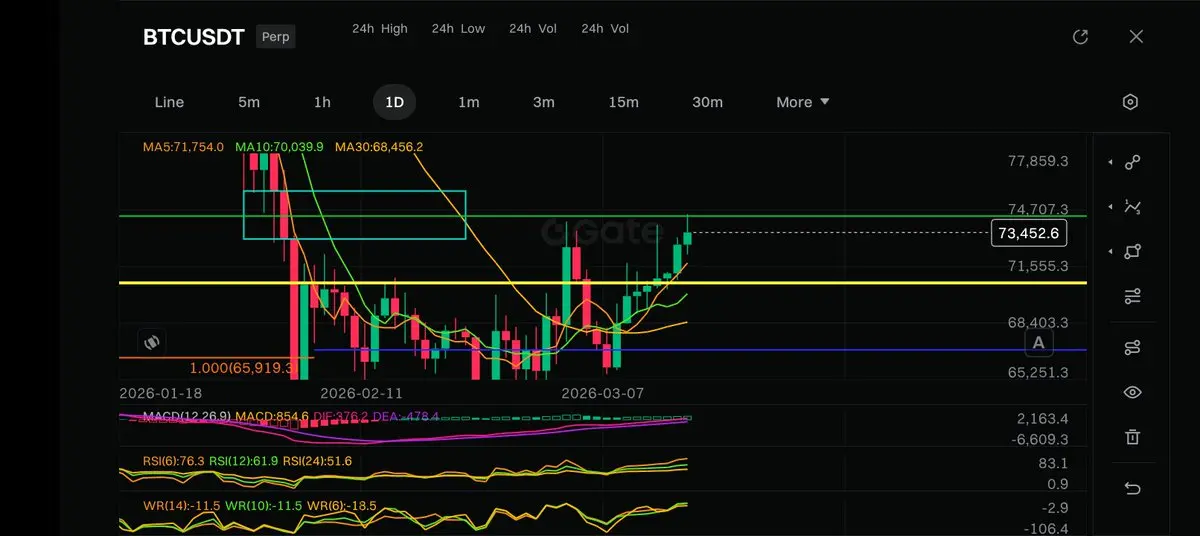Click the 24h Low label

458,29
